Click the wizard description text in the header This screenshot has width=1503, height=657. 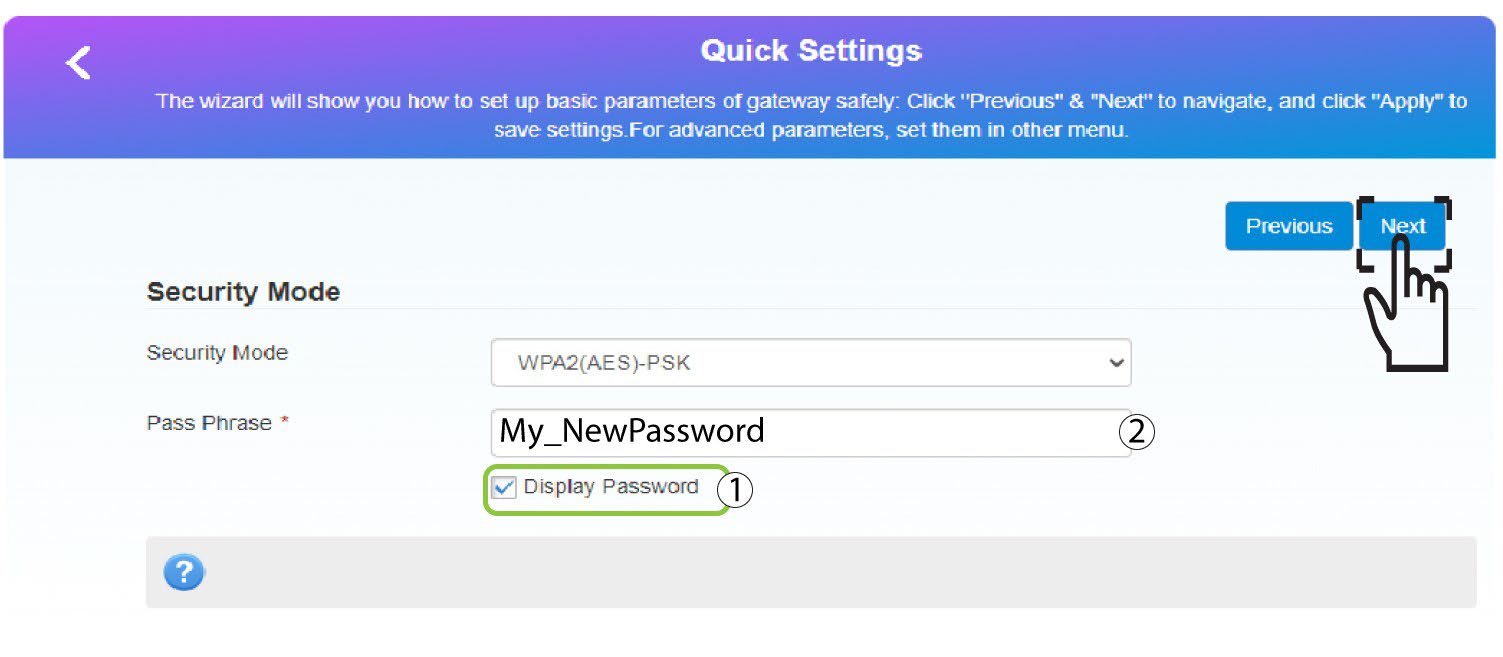tap(811, 116)
